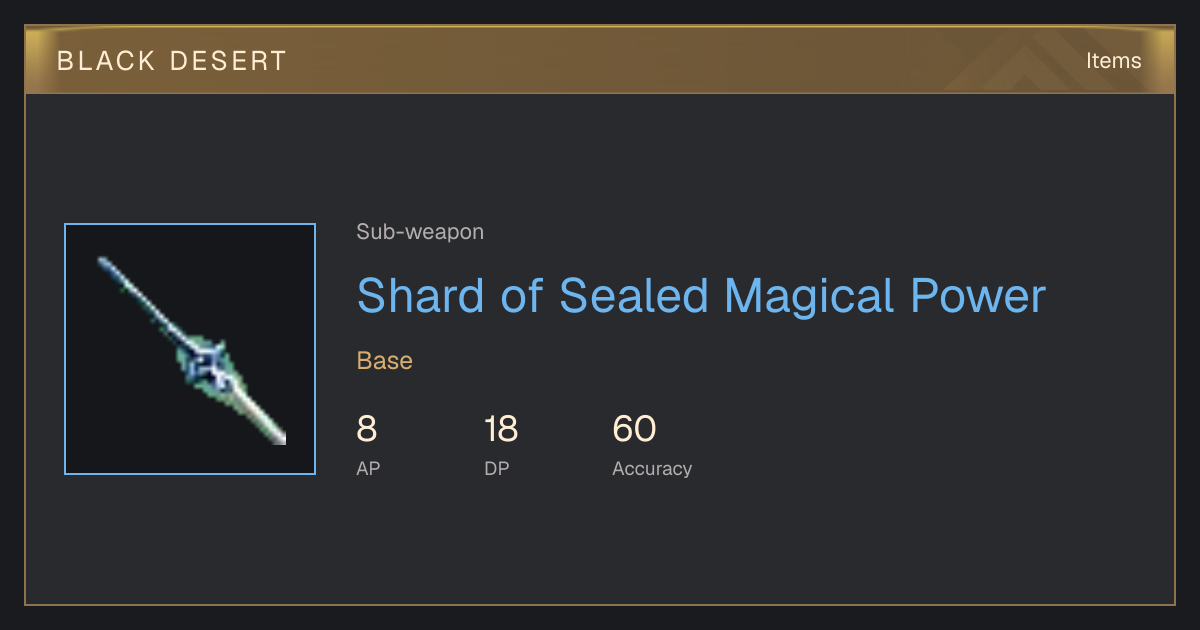Image resolution: width=1200 pixels, height=630 pixels.
Task: Click the AP stat label
Action: (x=368, y=468)
